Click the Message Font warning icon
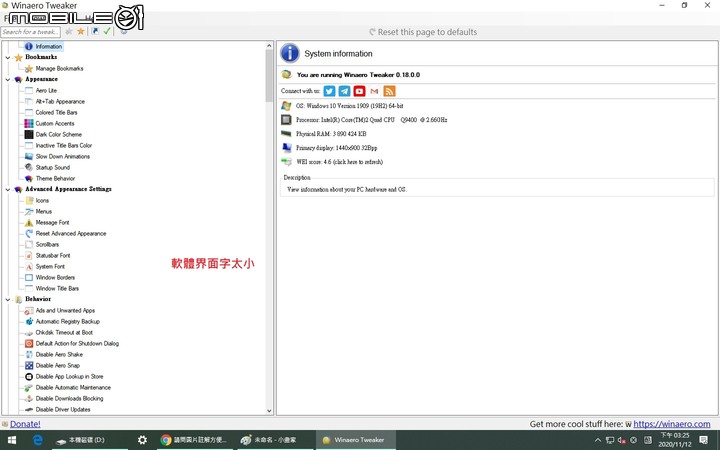 (x=29, y=223)
